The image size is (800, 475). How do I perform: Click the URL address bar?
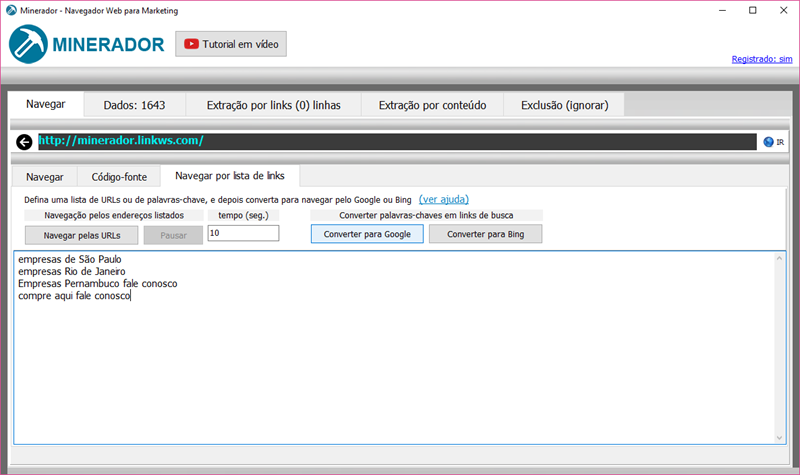(x=397, y=141)
